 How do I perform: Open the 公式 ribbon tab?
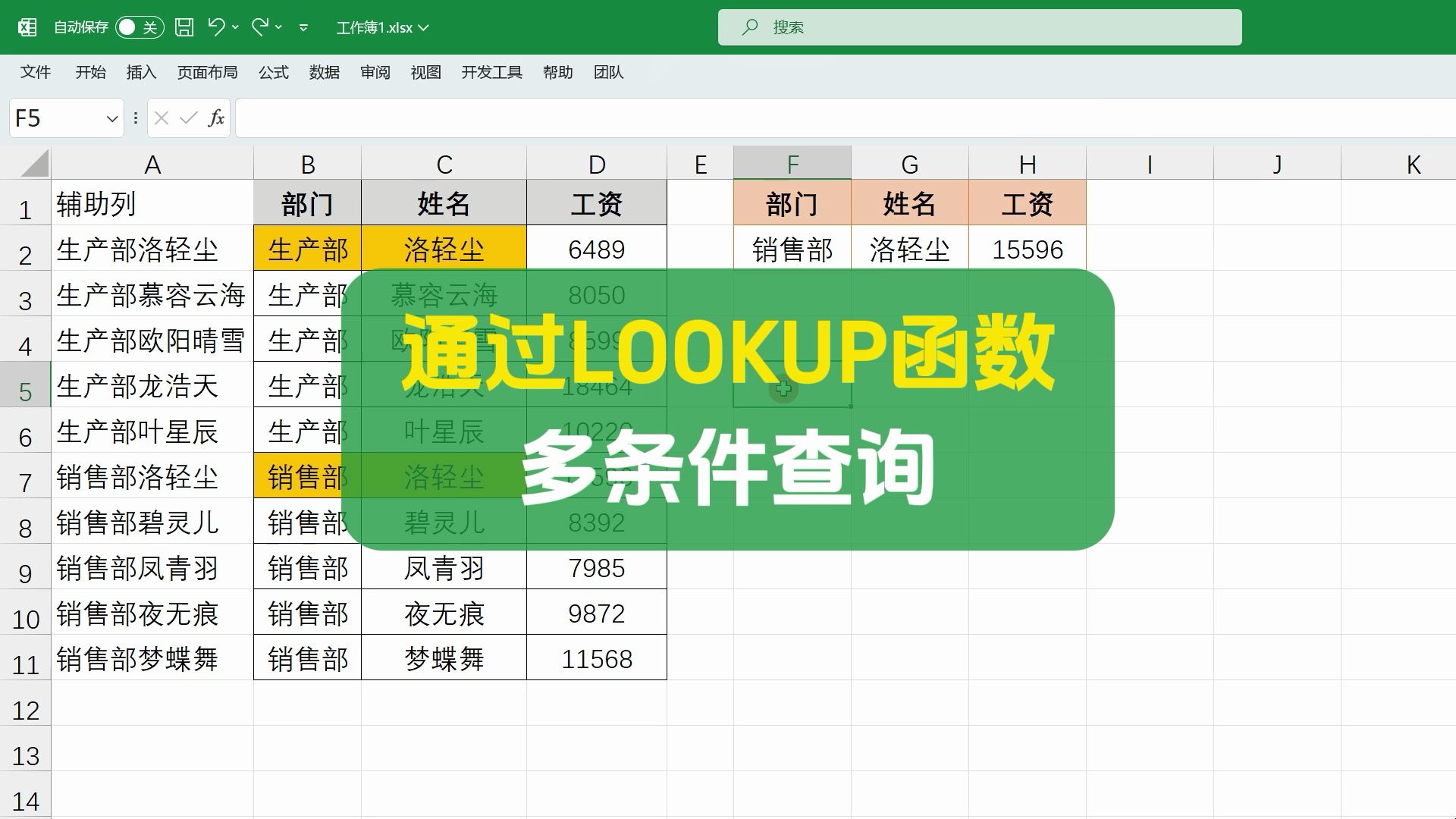[x=274, y=72]
